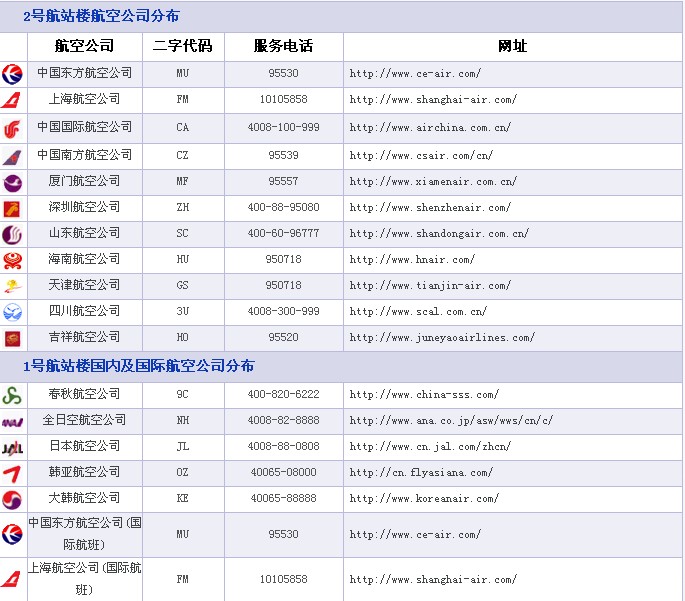Click the Air China phoenix logo
Viewport: 685px width, 601px height.
(x=12, y=129)
